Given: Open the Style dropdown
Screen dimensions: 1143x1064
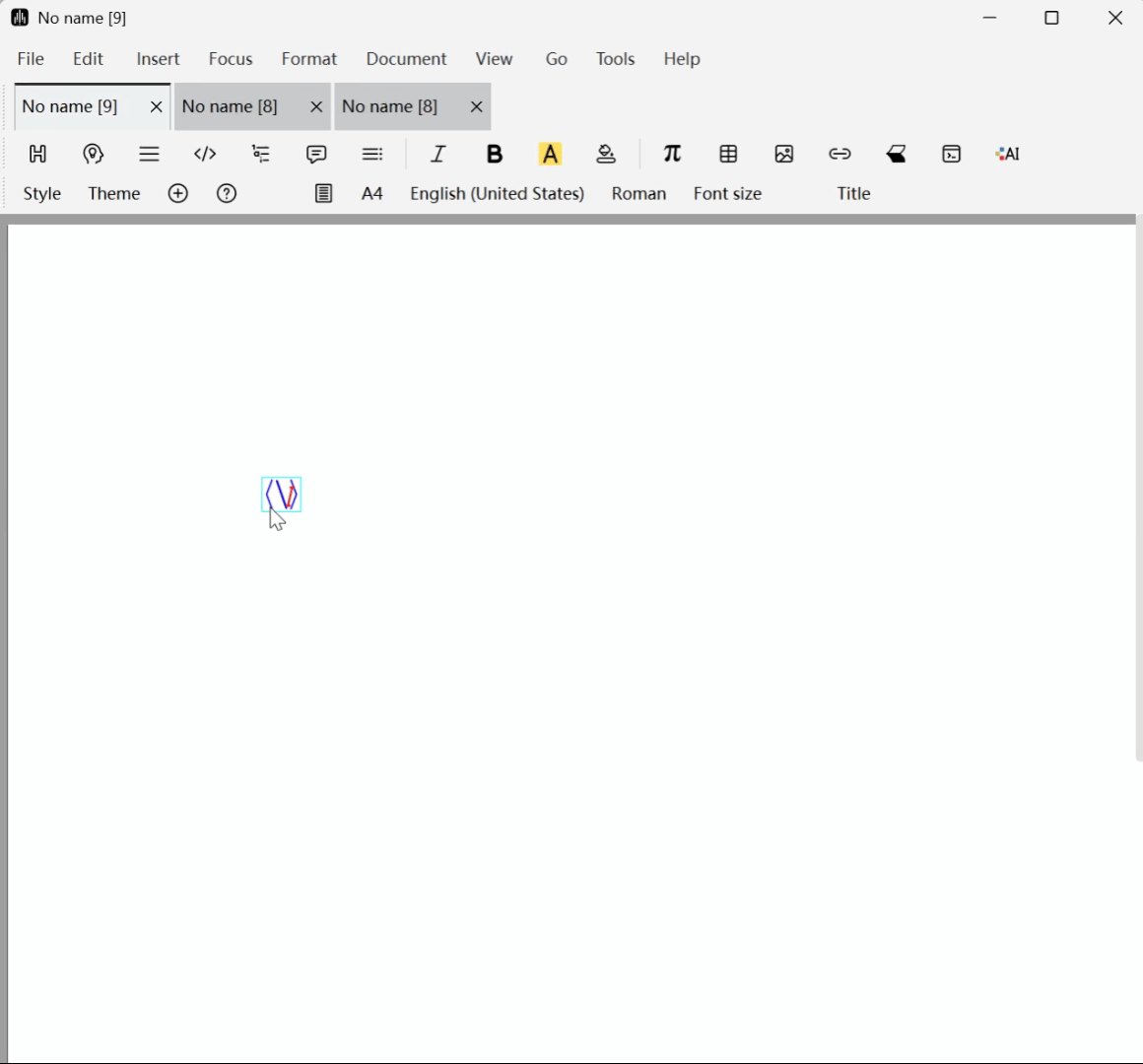Looking at the screenshot, I should (42, 194).
